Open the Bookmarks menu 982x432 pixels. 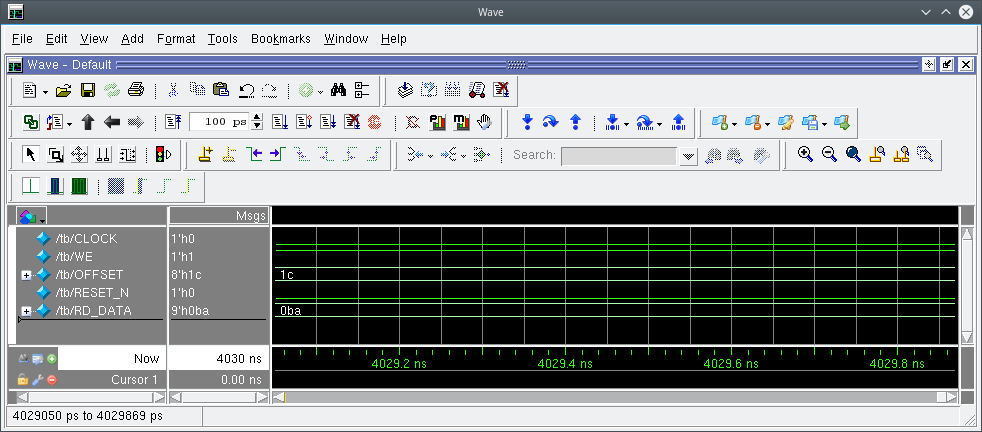pyautogui.click(x=280, y=39)
